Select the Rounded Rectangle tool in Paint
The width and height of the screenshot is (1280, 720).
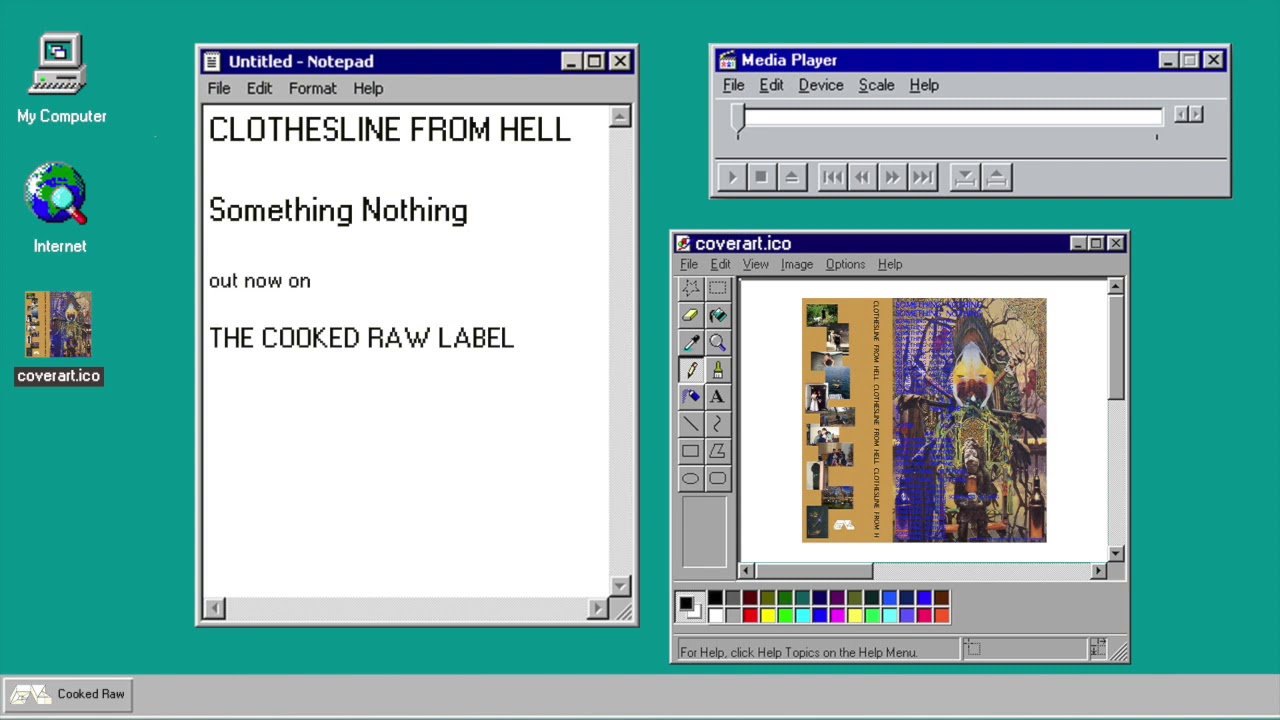pos(717,478)
